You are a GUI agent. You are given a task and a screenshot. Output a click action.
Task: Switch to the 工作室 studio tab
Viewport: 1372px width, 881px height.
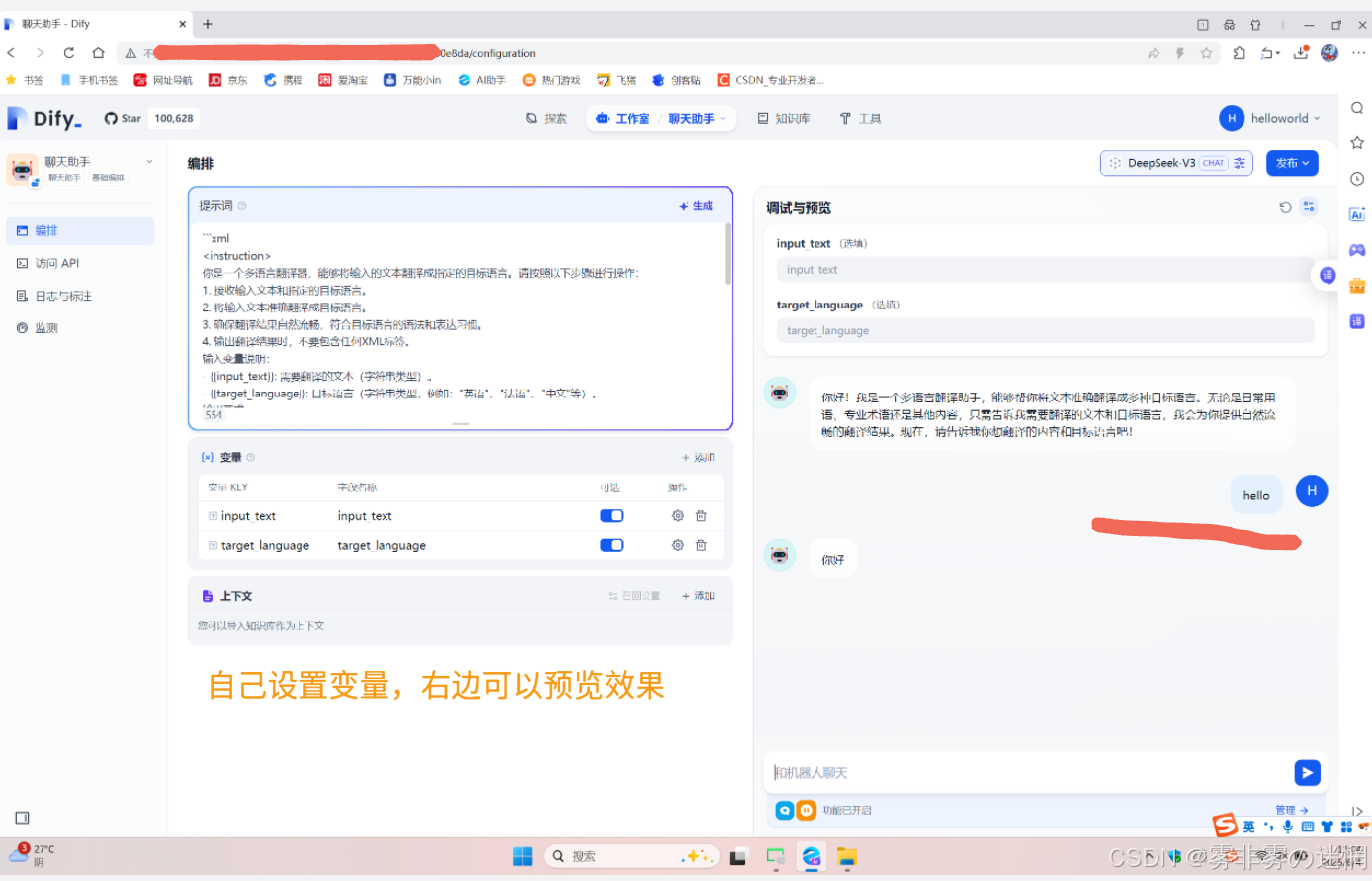(x=623, y=118)
